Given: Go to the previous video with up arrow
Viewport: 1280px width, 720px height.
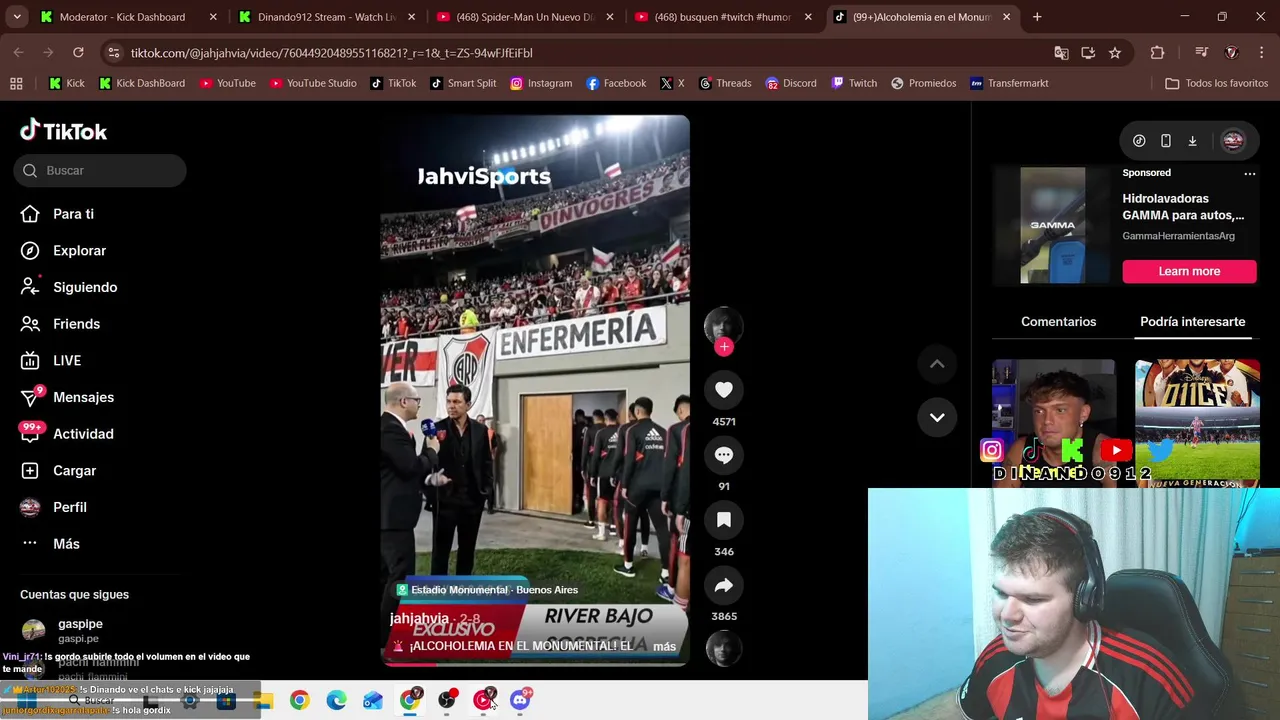Looking at the screenshot, I should pyautogui.click(x=937, y=364).
